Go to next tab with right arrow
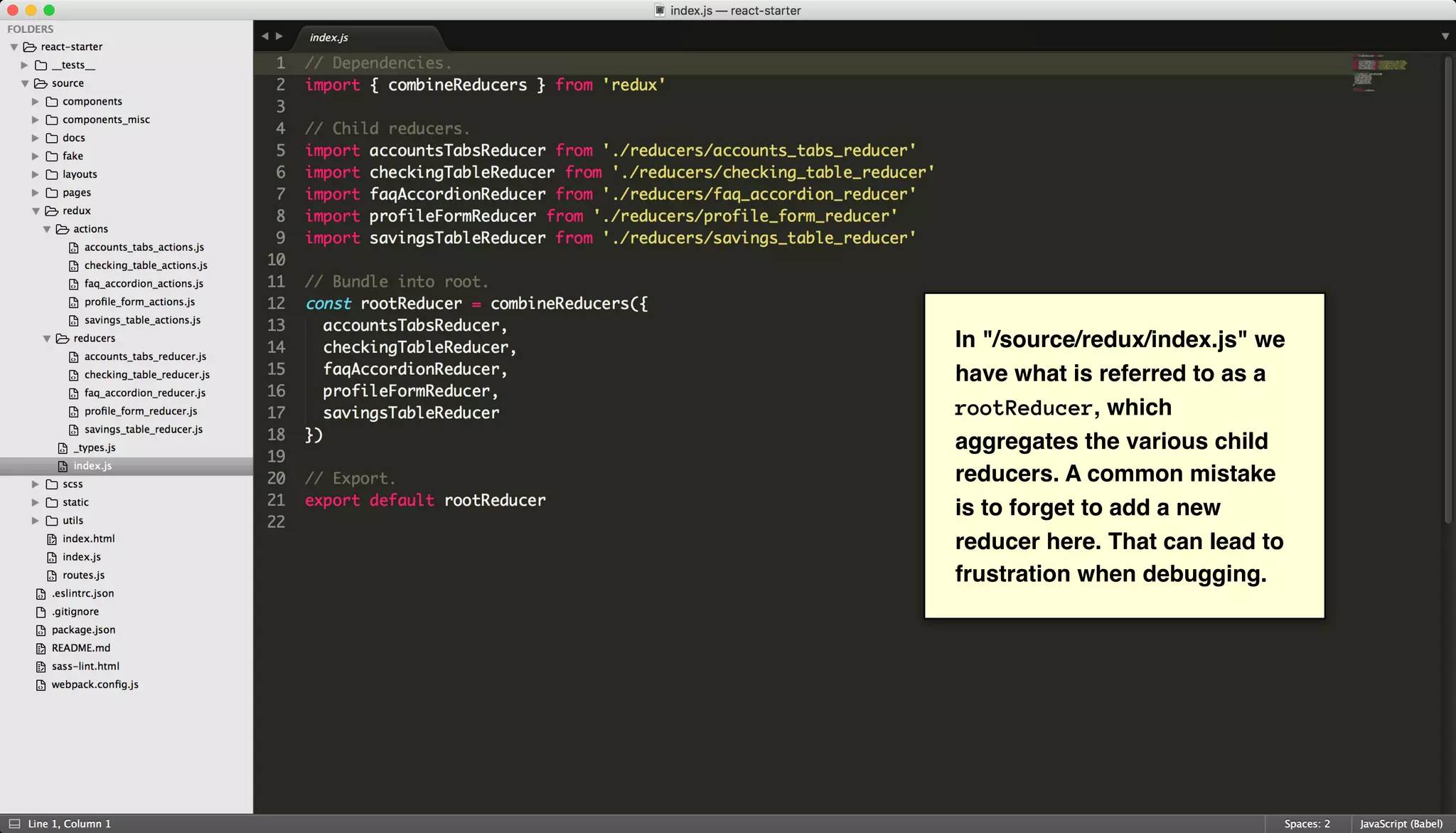The width and height of the screenshot is (1456, 833). [279, 36]
